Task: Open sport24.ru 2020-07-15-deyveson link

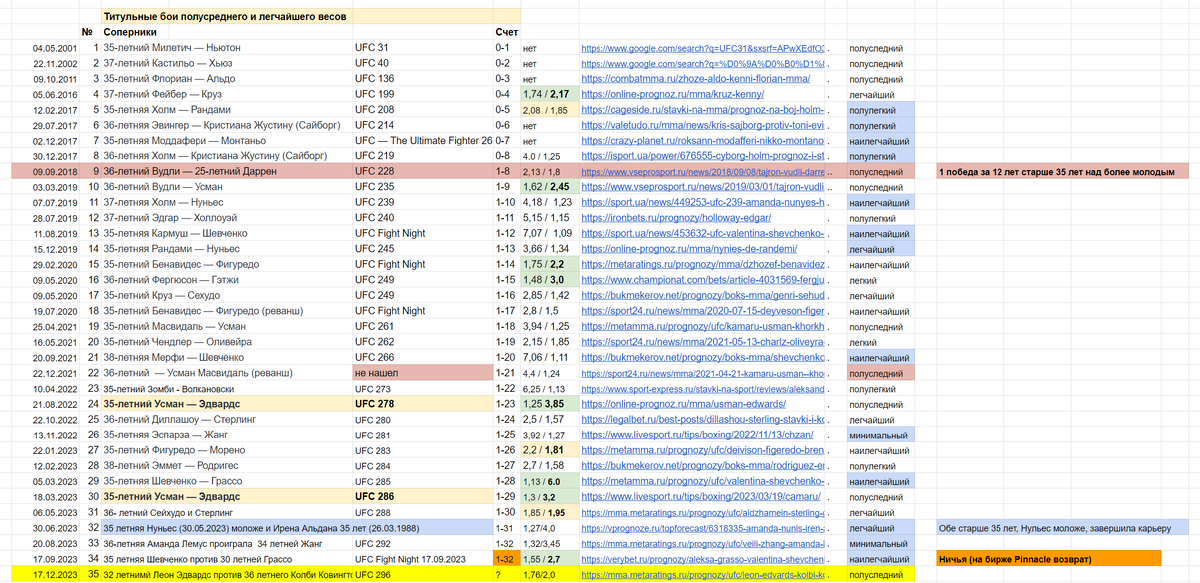Action: [702, 311]
